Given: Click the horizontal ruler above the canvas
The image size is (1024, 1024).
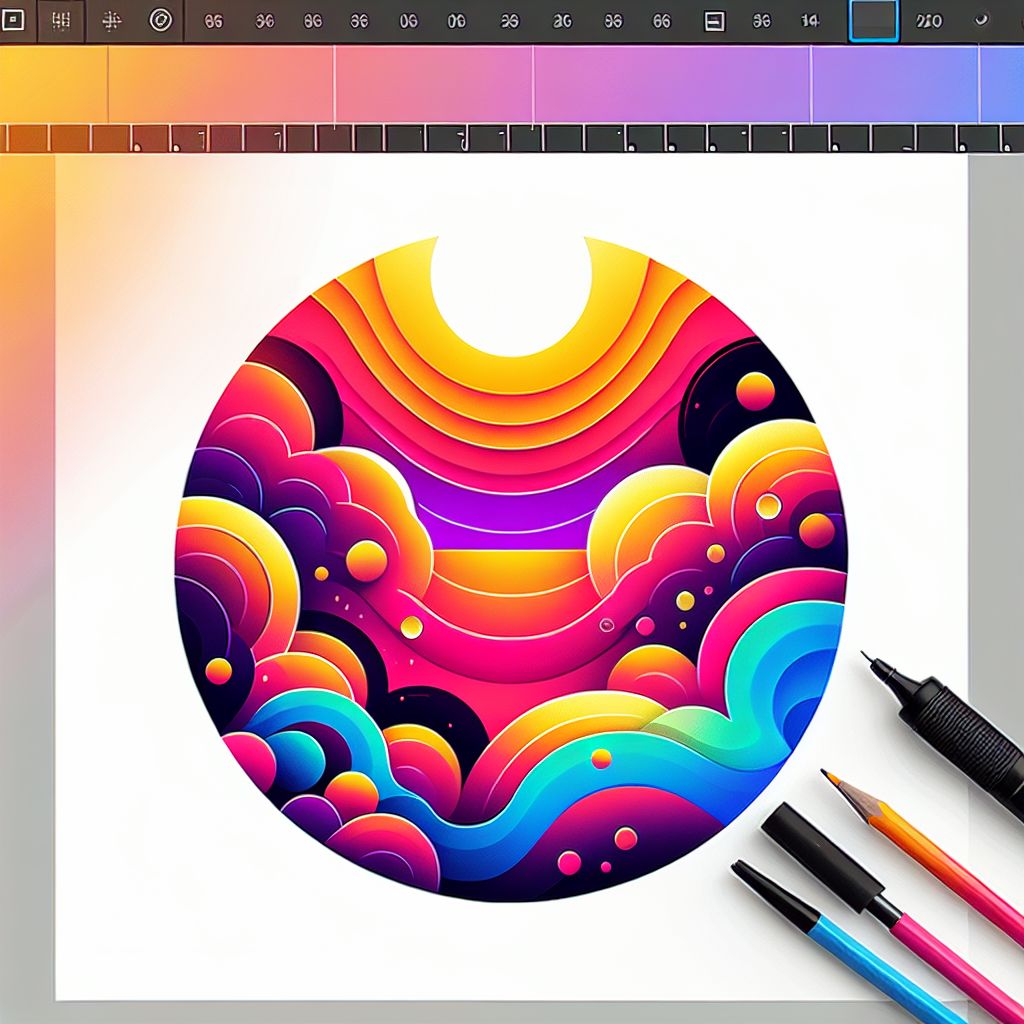Looking at the screenshot, I should click(x=500, y=138).
